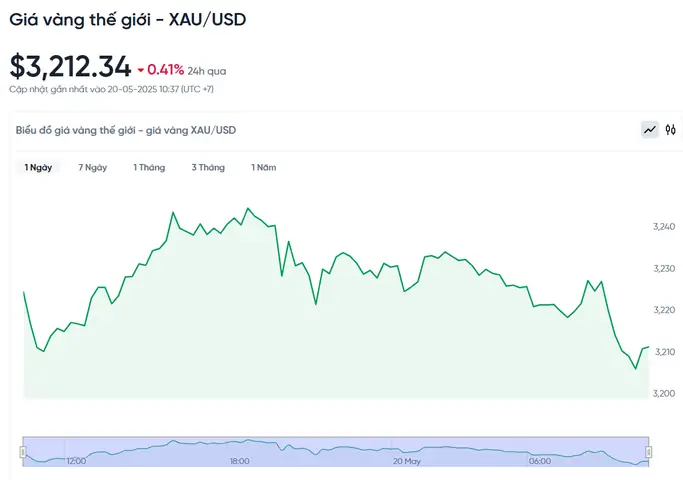This screenshot has width=683, height=480.
Task: Click the 06:00 marker in navigator
Action: (540, 461)
